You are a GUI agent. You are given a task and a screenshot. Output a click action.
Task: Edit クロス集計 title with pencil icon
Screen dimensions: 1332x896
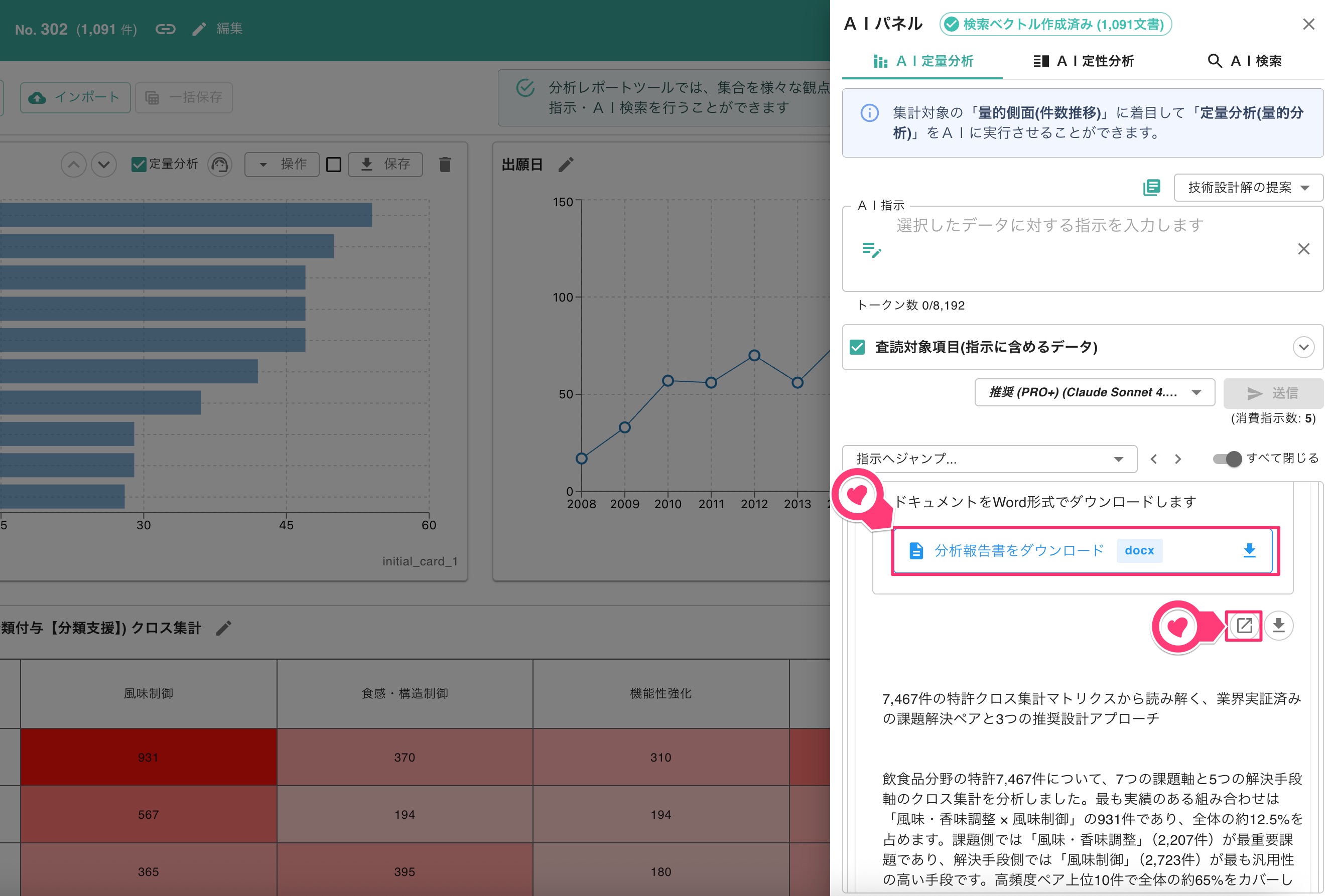click(224, 628)
